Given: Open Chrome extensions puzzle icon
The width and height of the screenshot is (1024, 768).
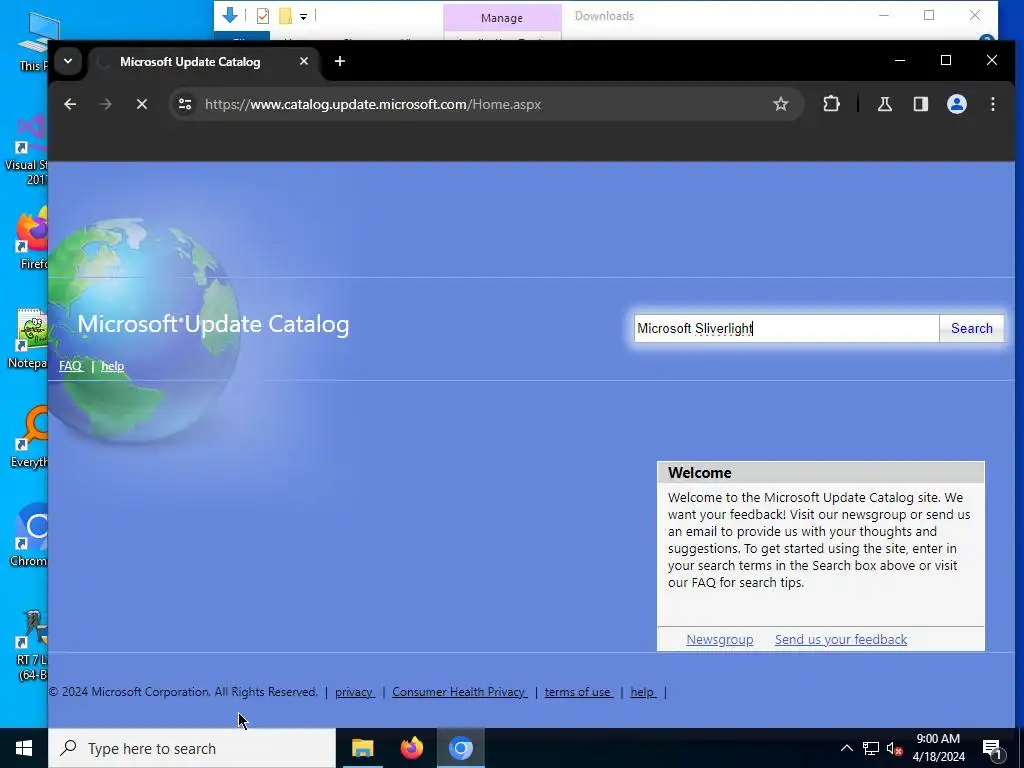Looking at the screenshot, I should click(831, 104).
